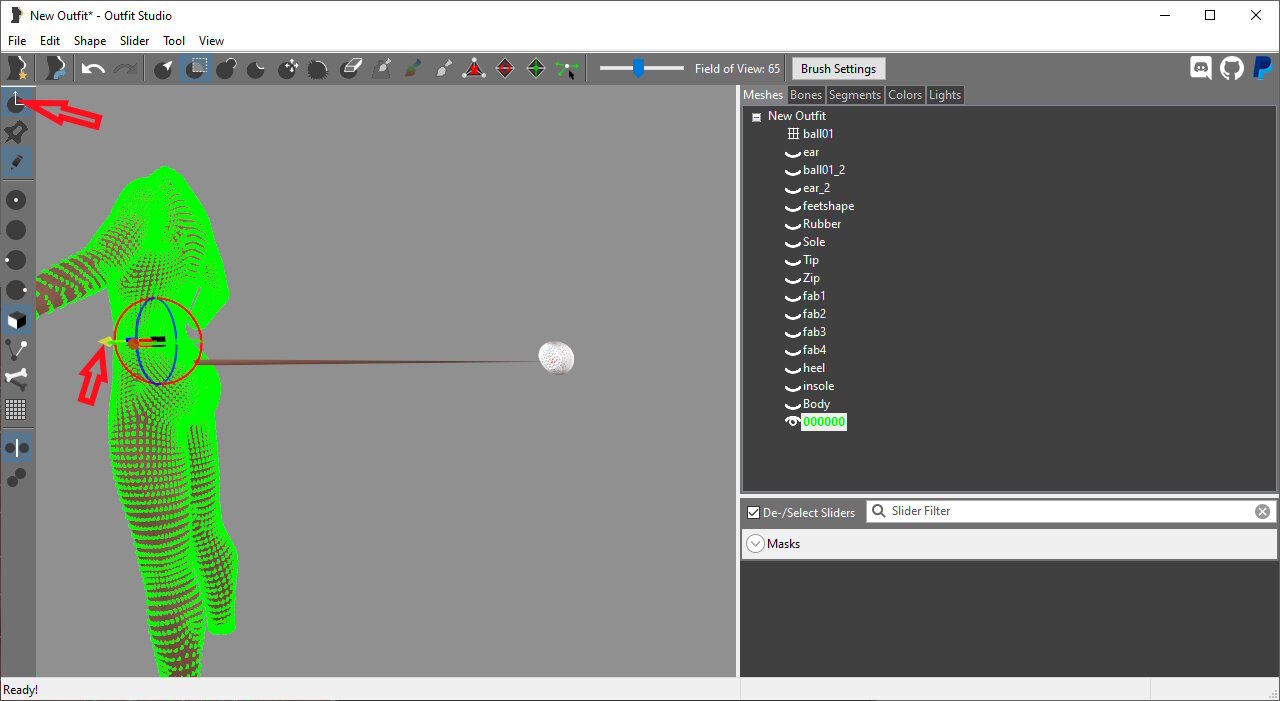This screenshot has height=701, width=1280.
Task: Open the GitHub link icon
Action: coord(1231,68)
